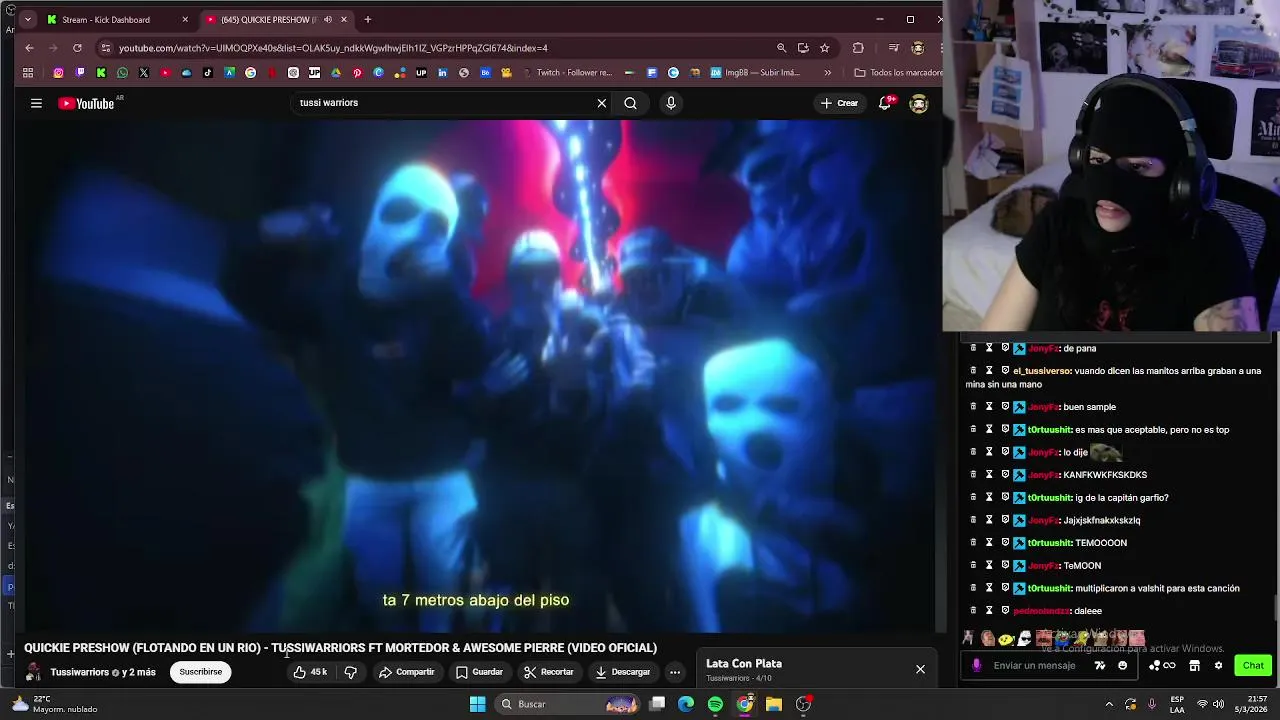The width and height of the screenshot is (1280, 720).
Task: Delete the 'daleee' chat message with trash icon
Action: point(973,611)
